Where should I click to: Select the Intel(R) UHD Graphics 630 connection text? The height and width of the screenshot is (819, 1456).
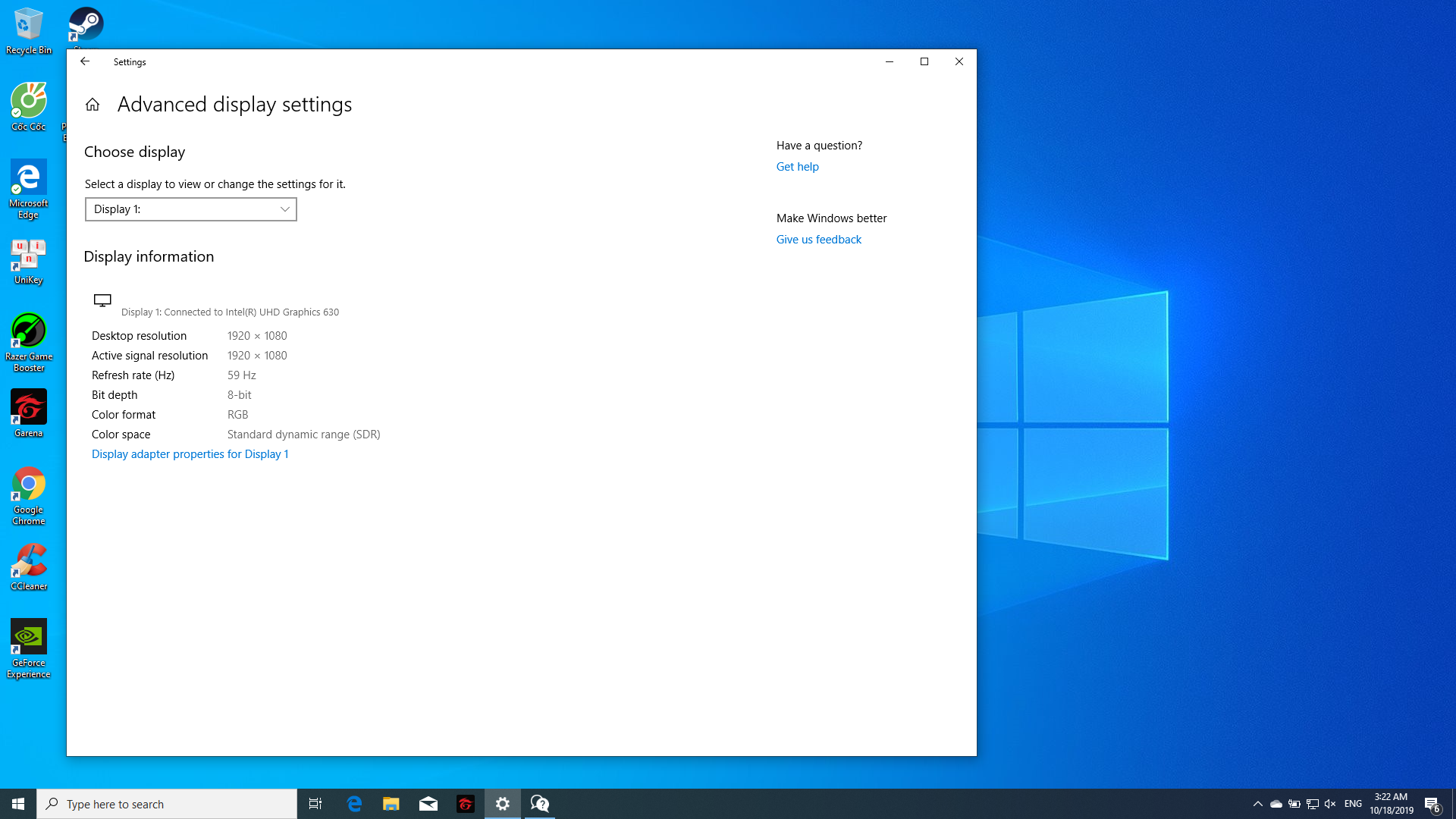click(x=231, y=312)
